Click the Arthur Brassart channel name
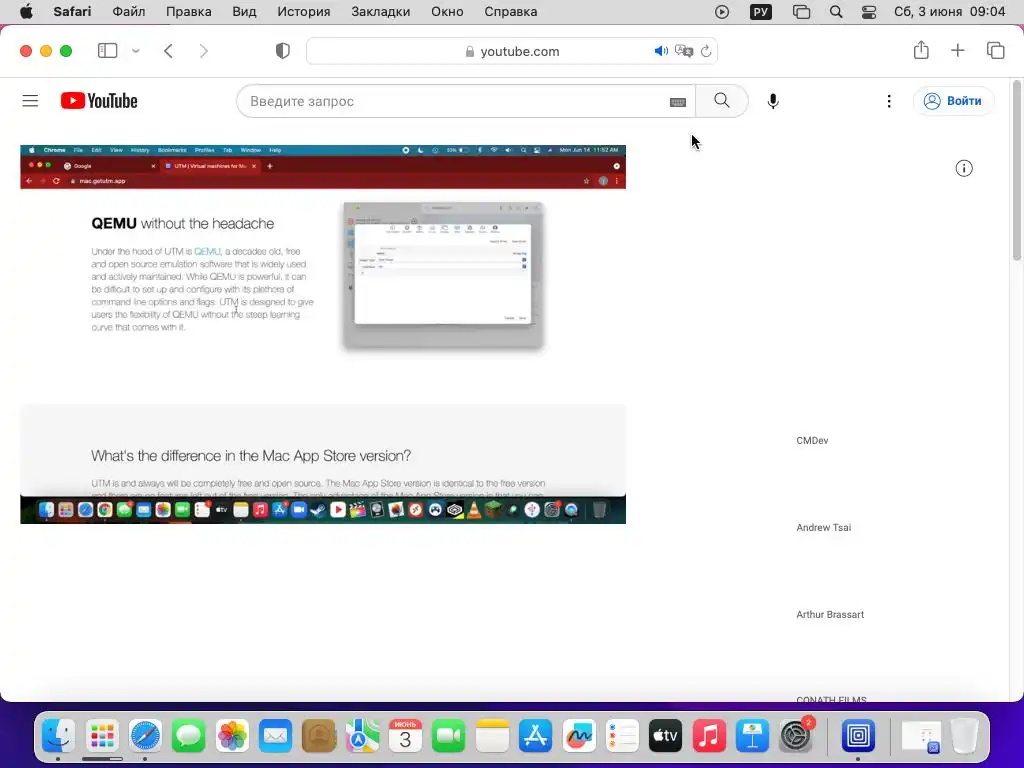 click(x=830, y=614)
